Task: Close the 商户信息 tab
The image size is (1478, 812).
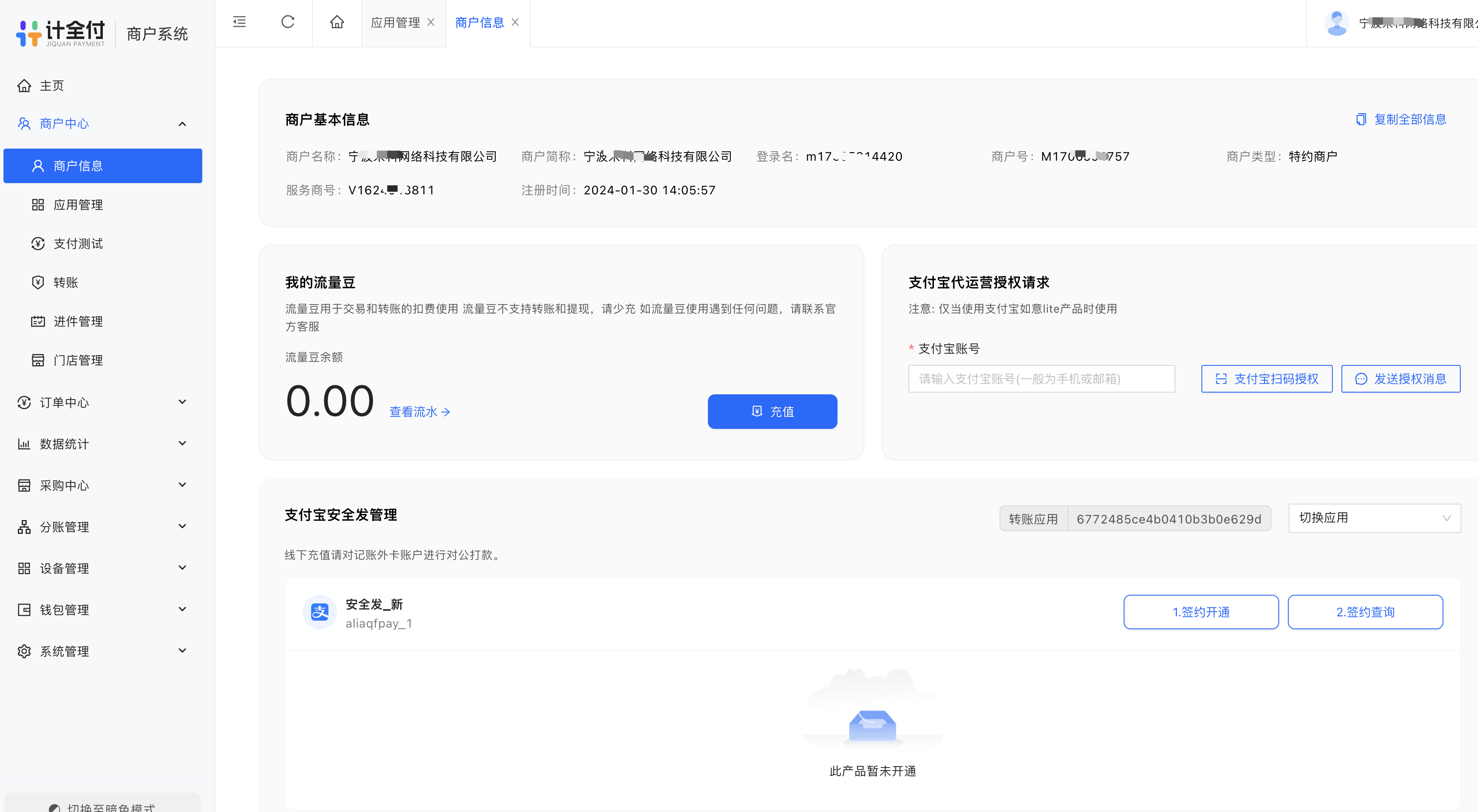Action: [515, 22]
